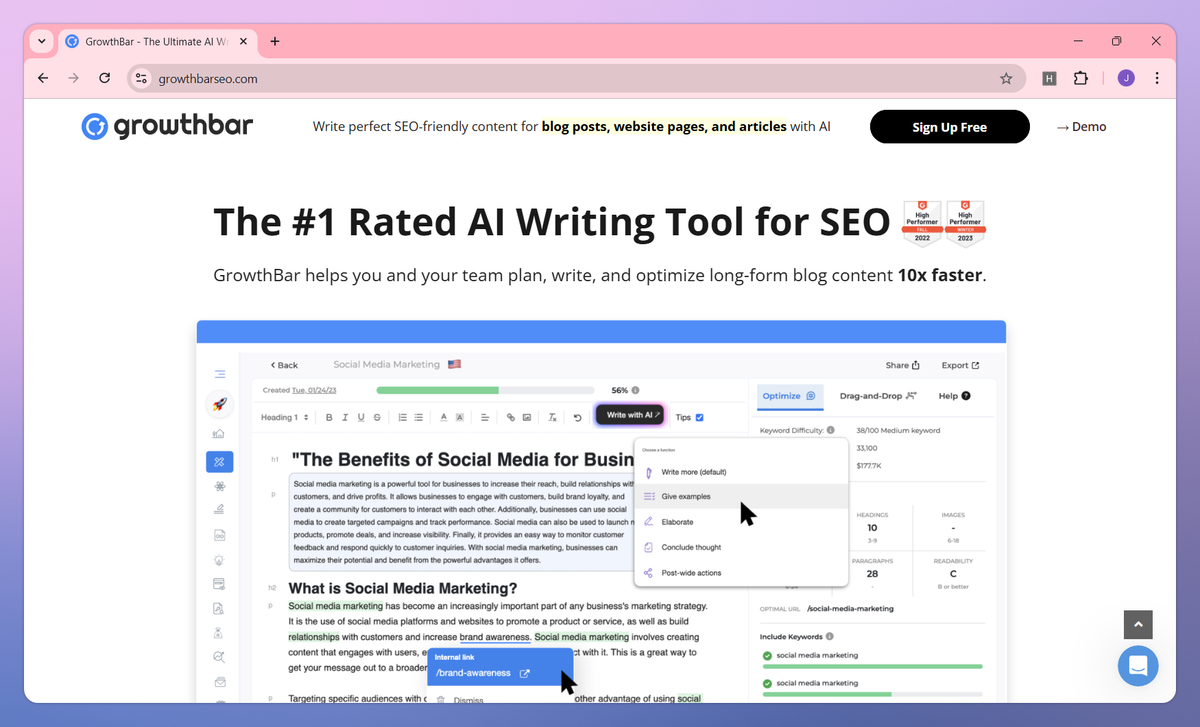Click the growthbar logo

tap(167, 126)
